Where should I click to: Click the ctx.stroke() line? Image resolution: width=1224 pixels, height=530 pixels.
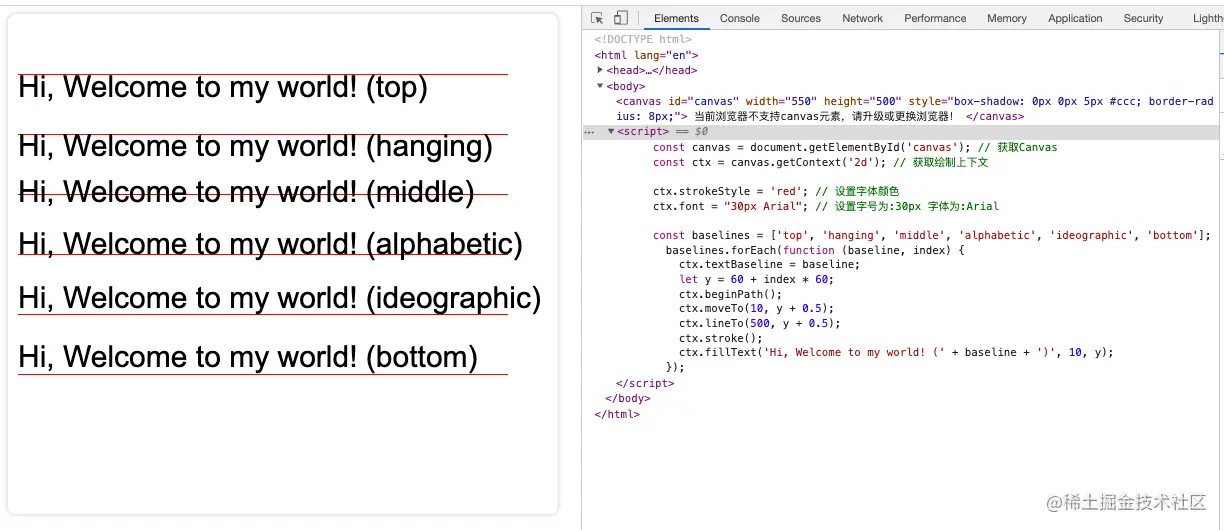tap(720, 338)
